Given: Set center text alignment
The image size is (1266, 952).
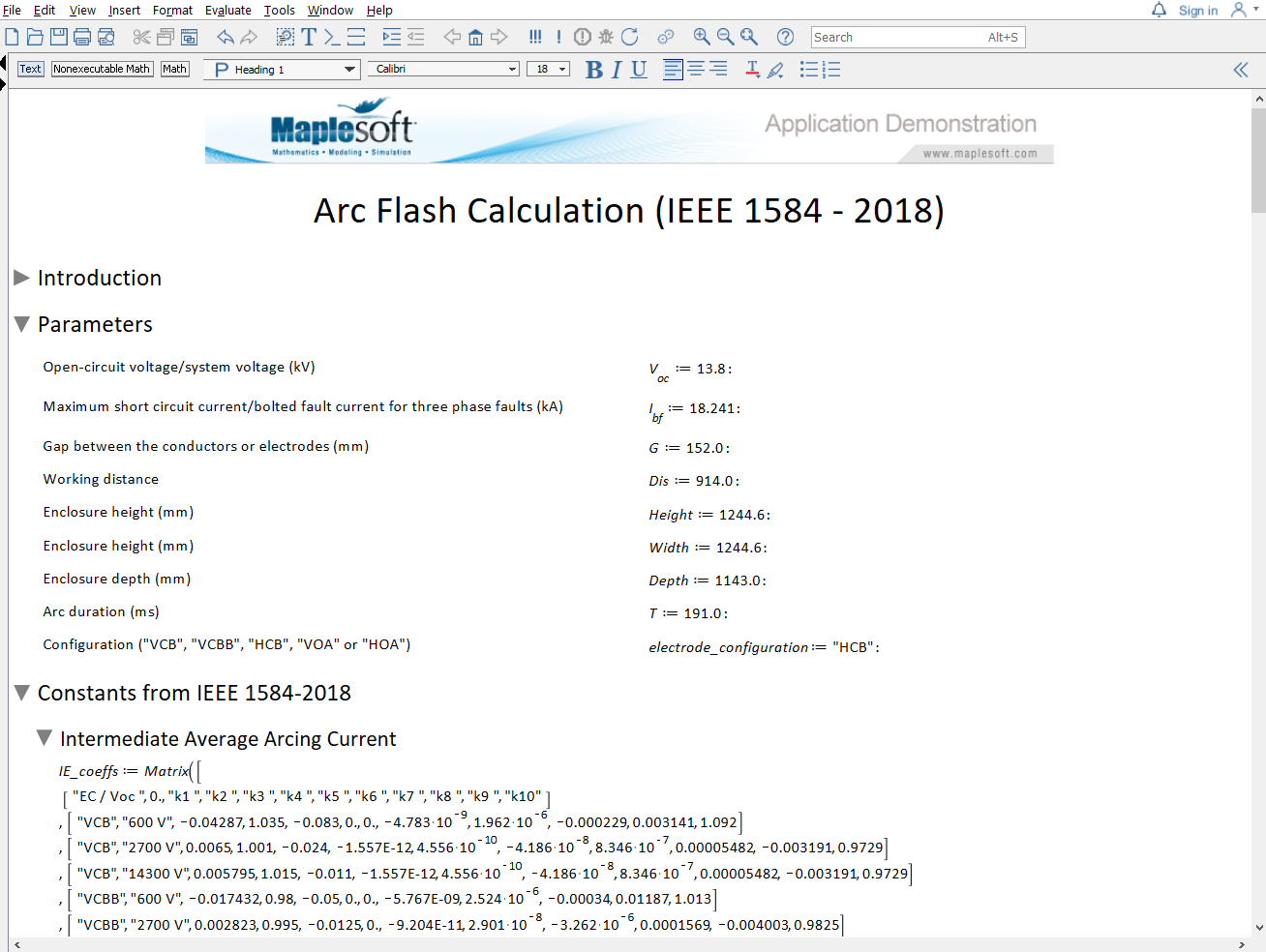Looking at the screenshot, I should 696,70.
